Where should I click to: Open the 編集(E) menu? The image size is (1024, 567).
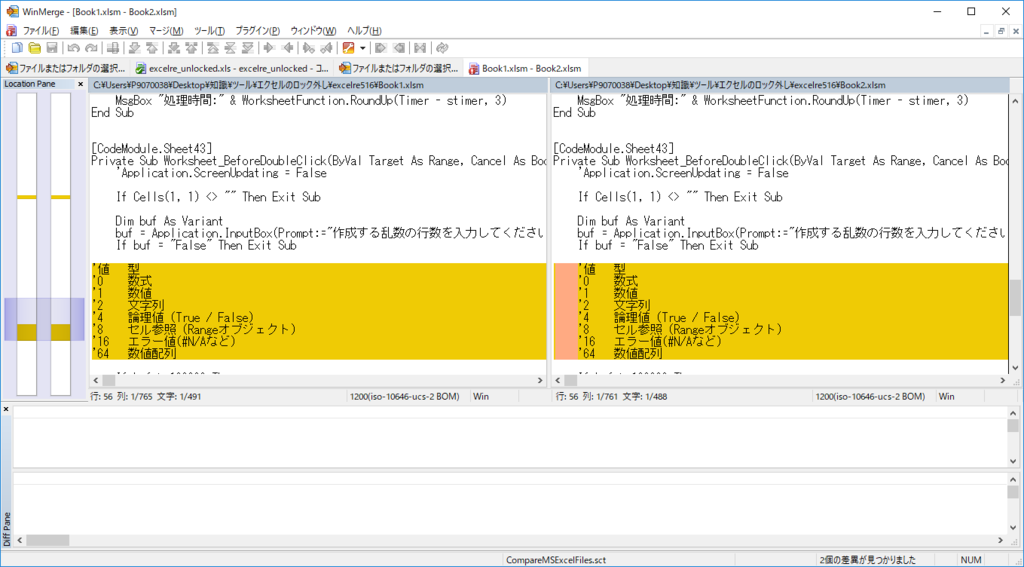pos(84,31)
